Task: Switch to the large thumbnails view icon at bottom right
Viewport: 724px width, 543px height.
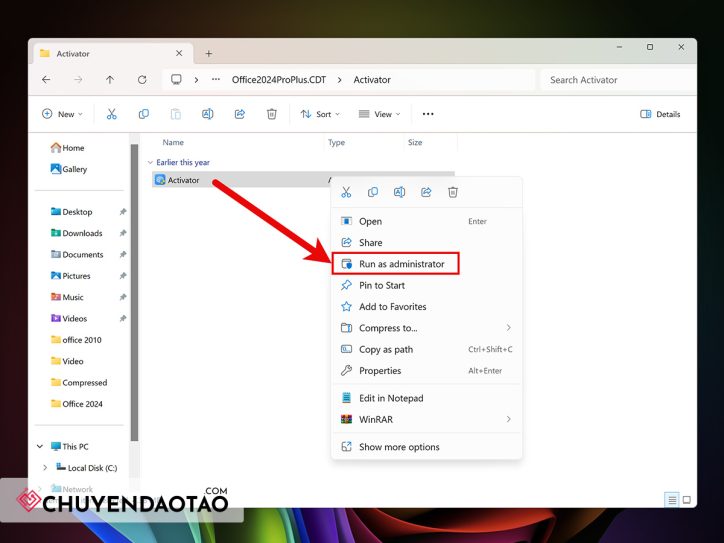Action: tap(687, 500)
